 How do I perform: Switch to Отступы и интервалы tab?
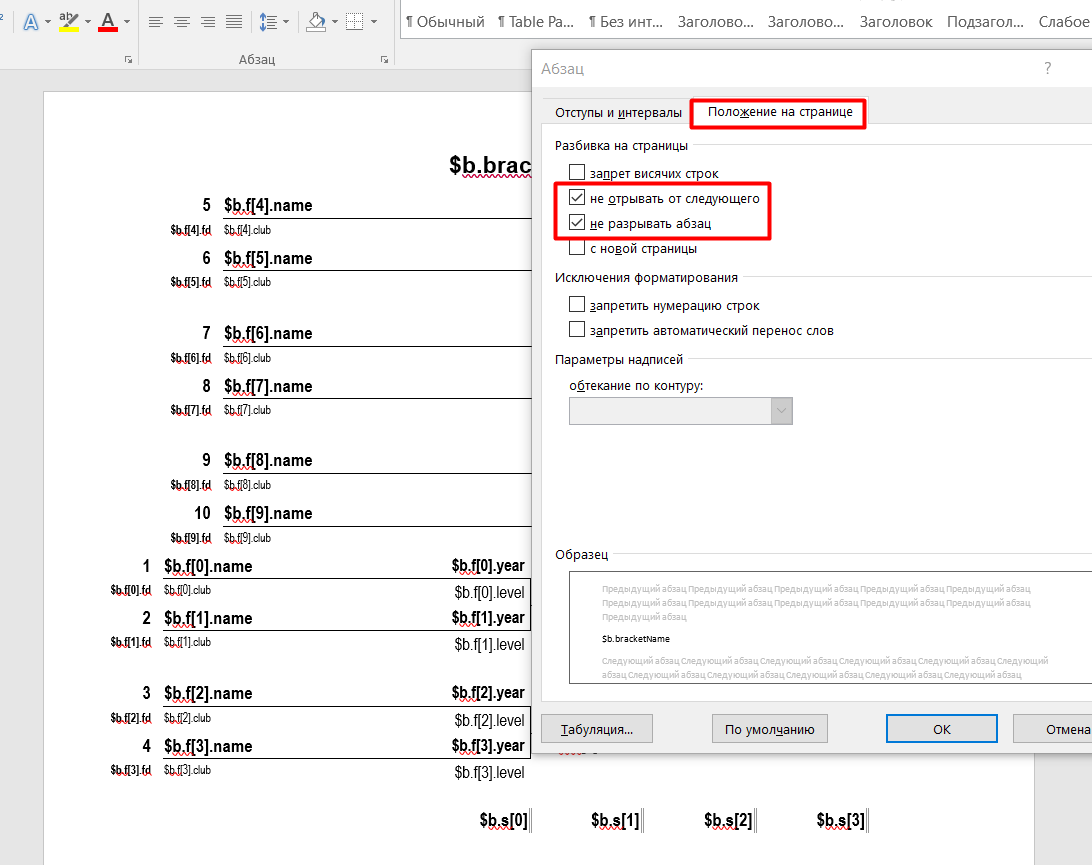pos(618,113)
